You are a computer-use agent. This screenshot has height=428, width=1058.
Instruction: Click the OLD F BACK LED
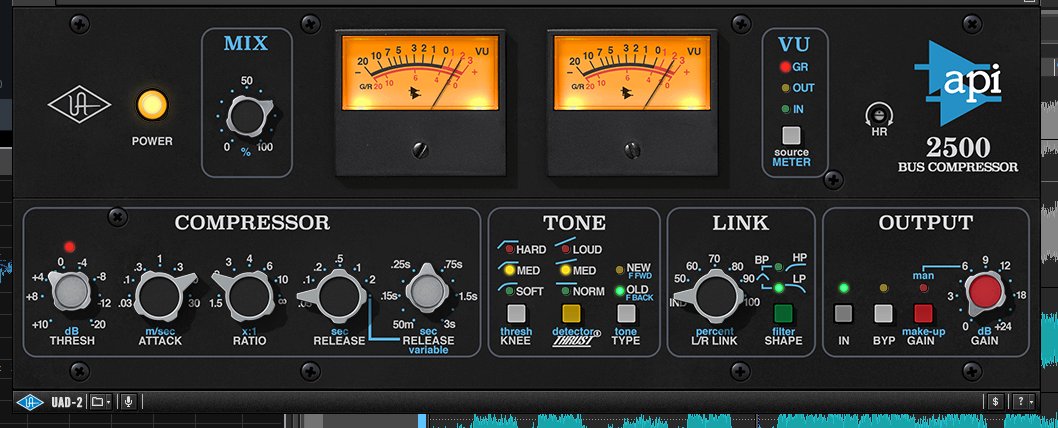click(x=620, y=291)
